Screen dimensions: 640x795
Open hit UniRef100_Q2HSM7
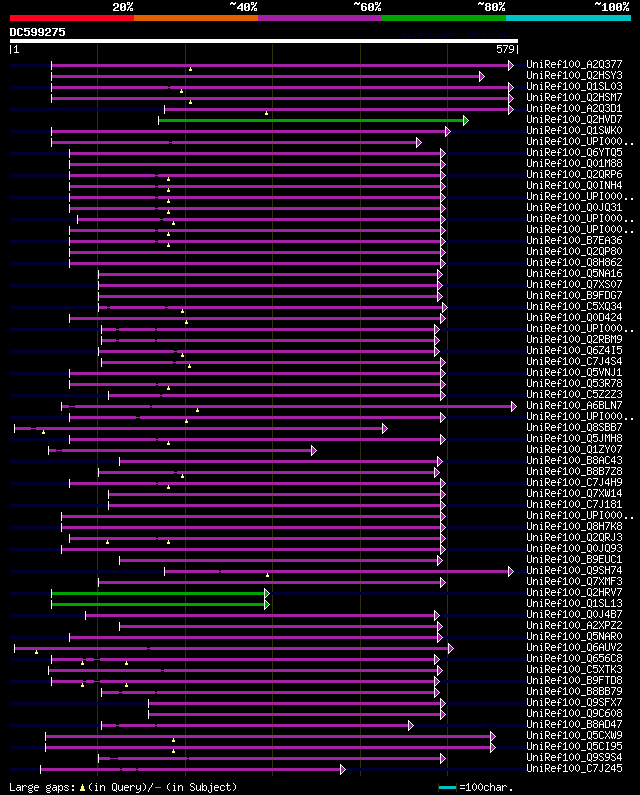click(574, 97)
